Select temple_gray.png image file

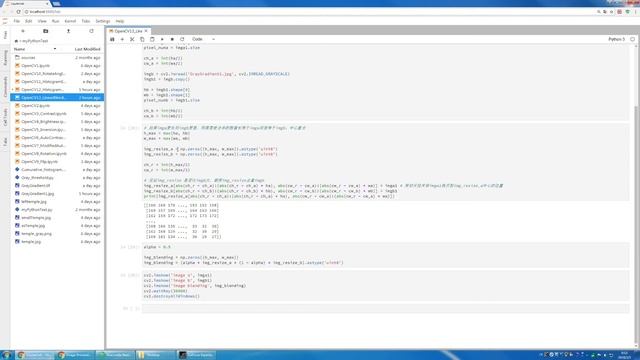pos(57,233)
